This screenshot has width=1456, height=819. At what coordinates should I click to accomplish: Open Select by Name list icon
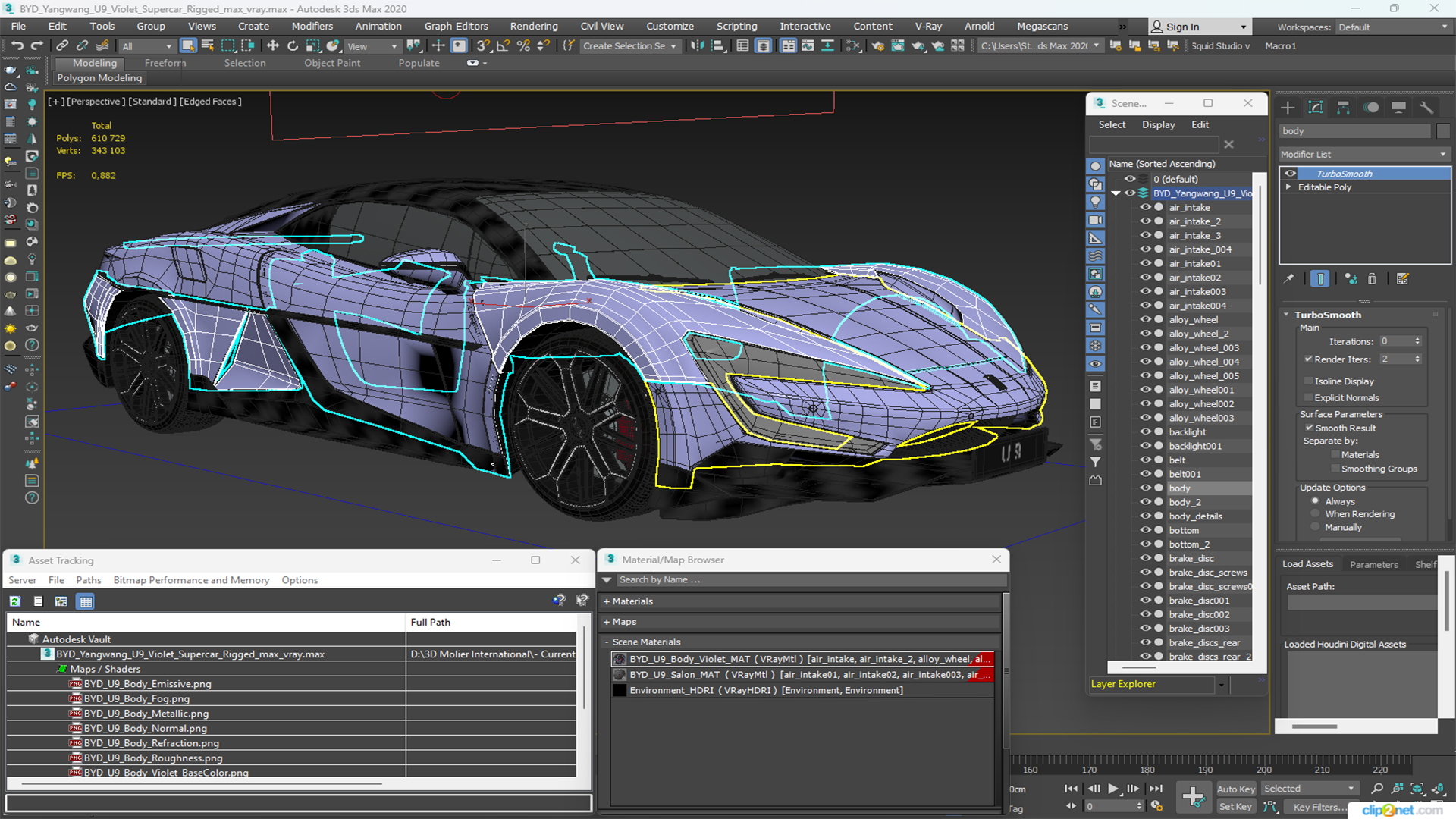(x=208, y=45)
